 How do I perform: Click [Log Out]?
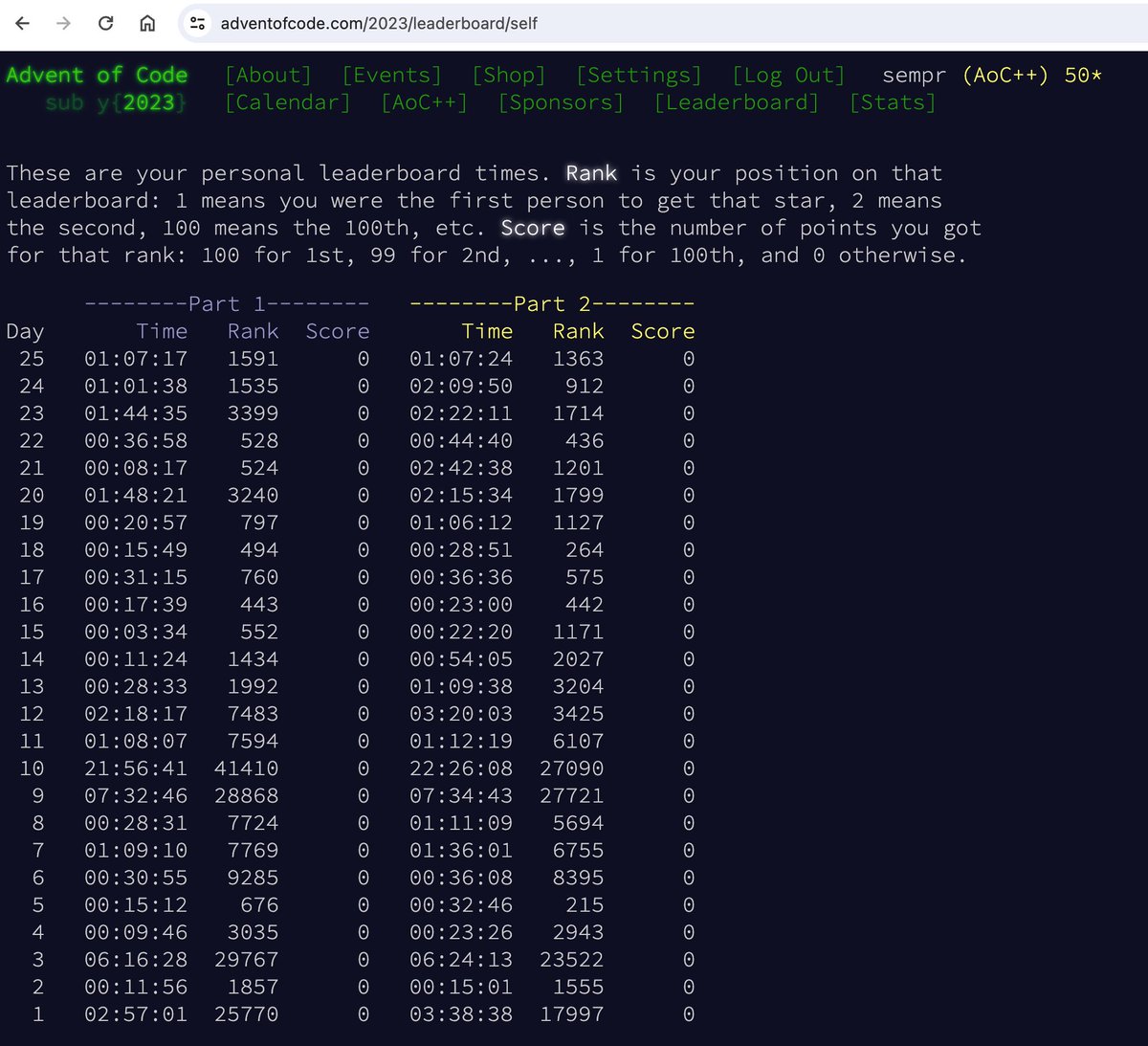point(789,75)
